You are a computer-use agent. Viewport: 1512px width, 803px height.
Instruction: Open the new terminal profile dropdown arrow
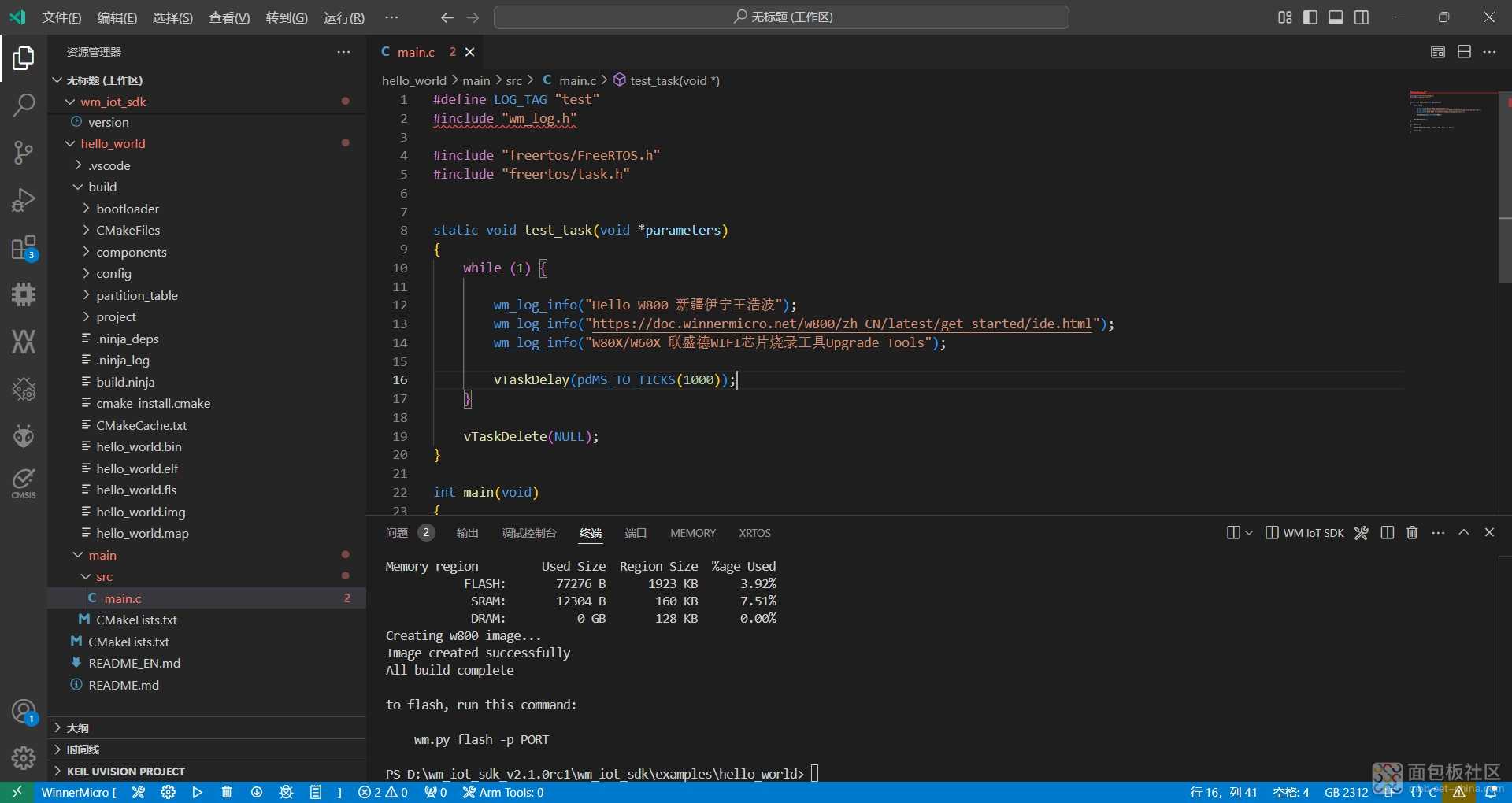(x=1249, y=533)
